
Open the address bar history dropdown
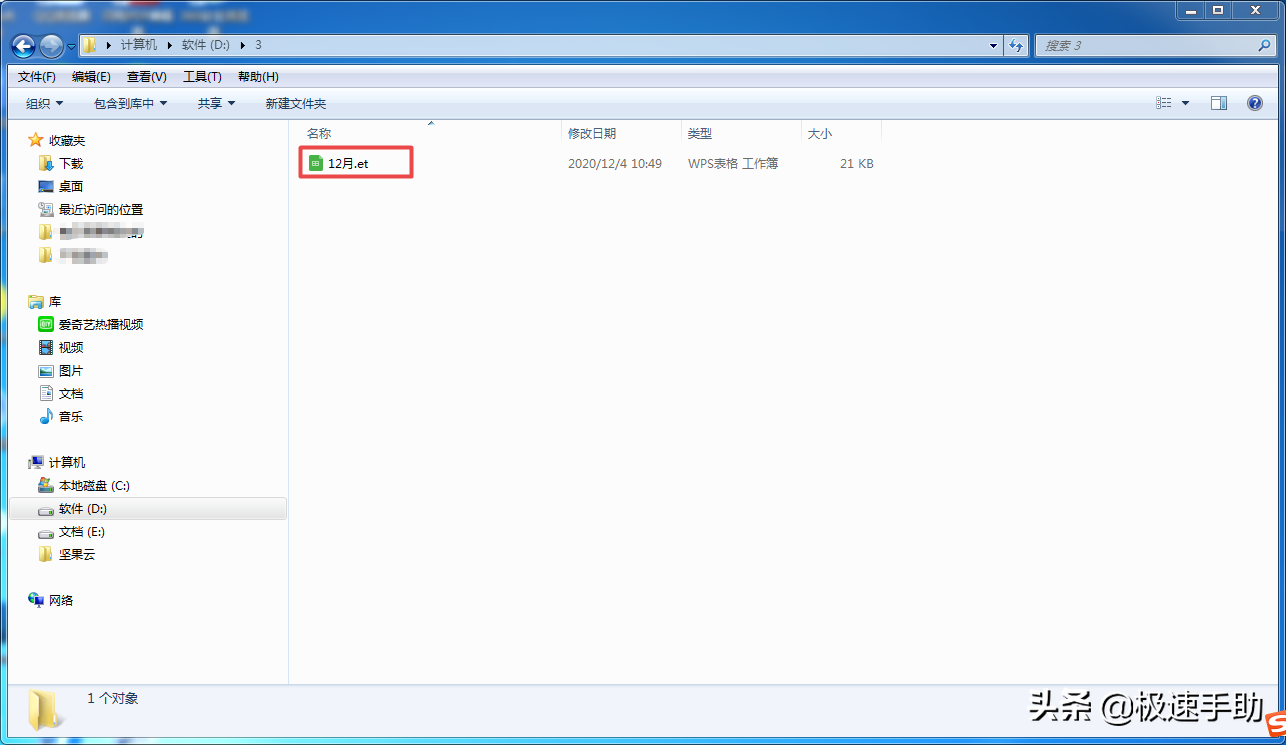click(x=993, y=46)
